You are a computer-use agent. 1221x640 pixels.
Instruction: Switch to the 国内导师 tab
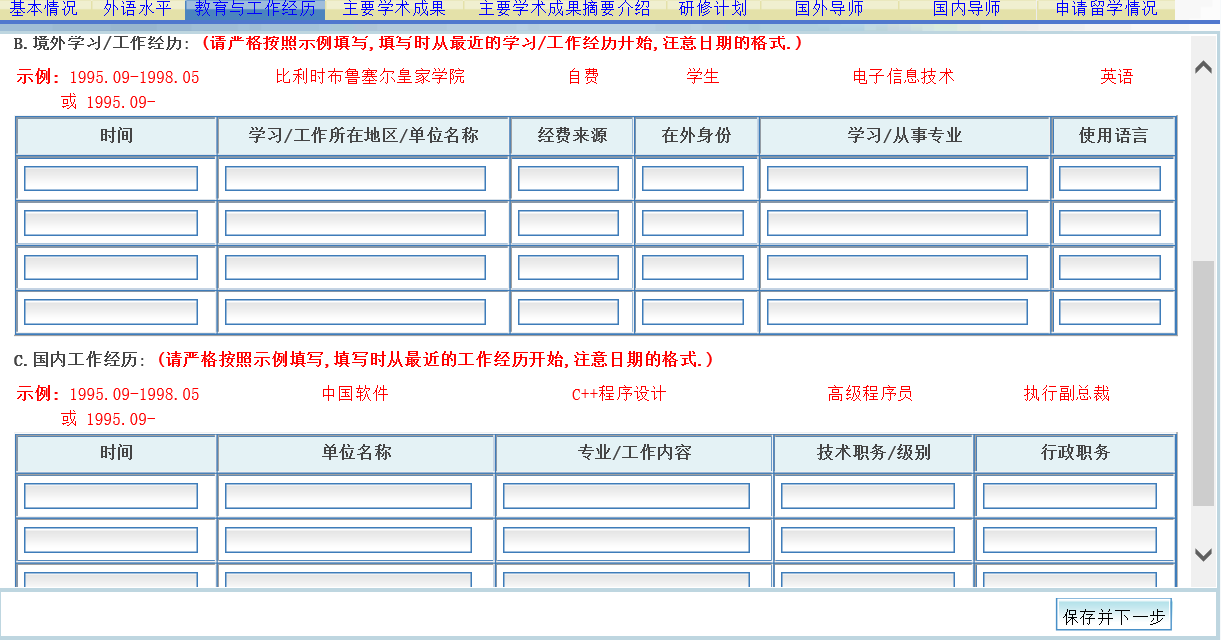pyautogui.click(x=967, y=10)
